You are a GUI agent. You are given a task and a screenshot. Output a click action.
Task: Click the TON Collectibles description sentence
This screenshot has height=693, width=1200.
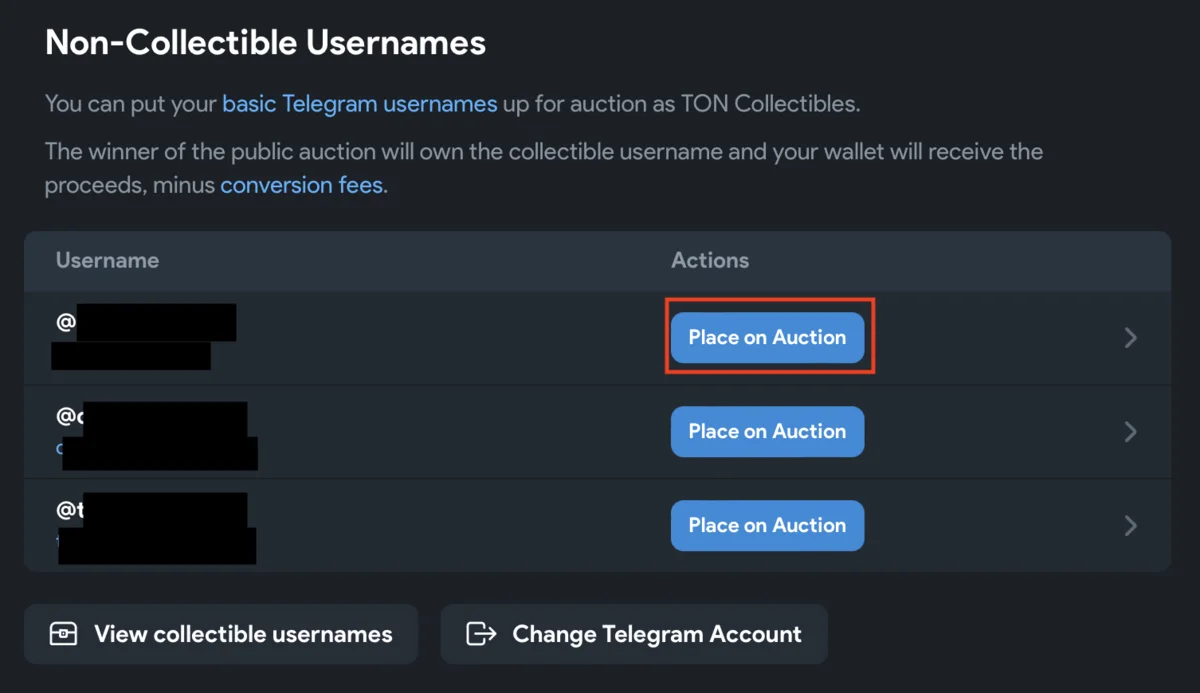680,104
